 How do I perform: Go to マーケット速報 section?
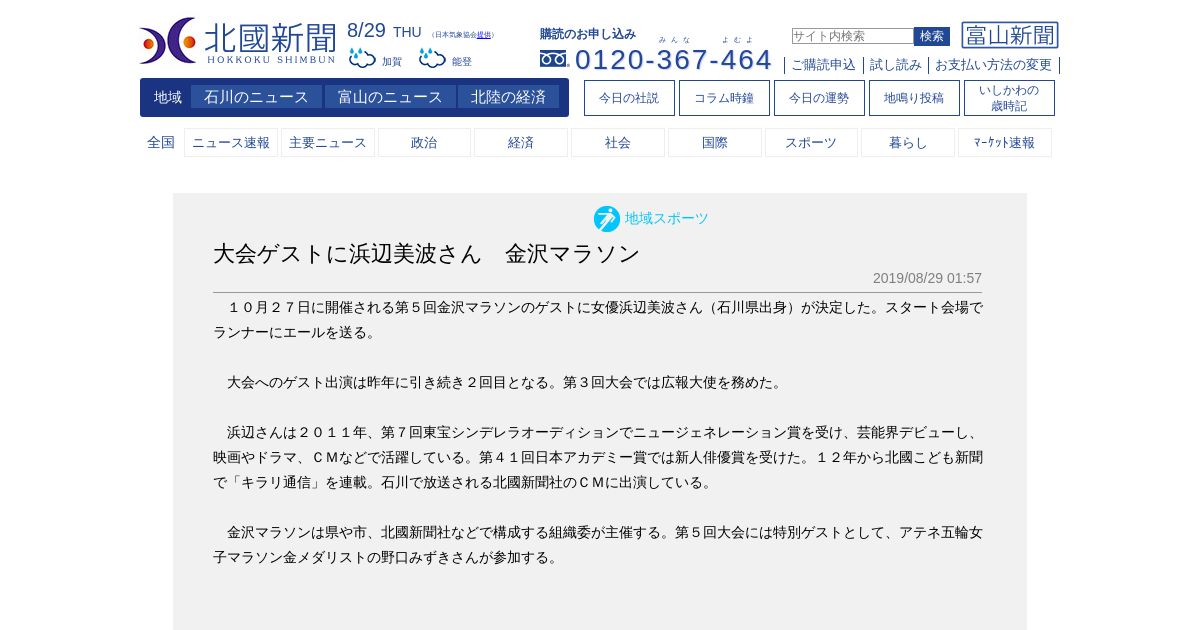pyautogui.click(x=1005, y=143)
